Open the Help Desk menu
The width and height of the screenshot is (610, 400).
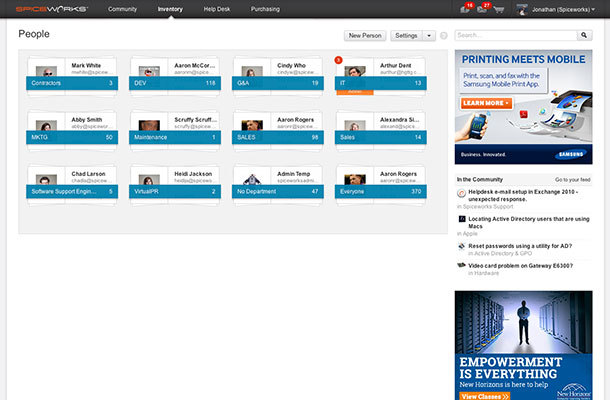click(x=217, y=9)
